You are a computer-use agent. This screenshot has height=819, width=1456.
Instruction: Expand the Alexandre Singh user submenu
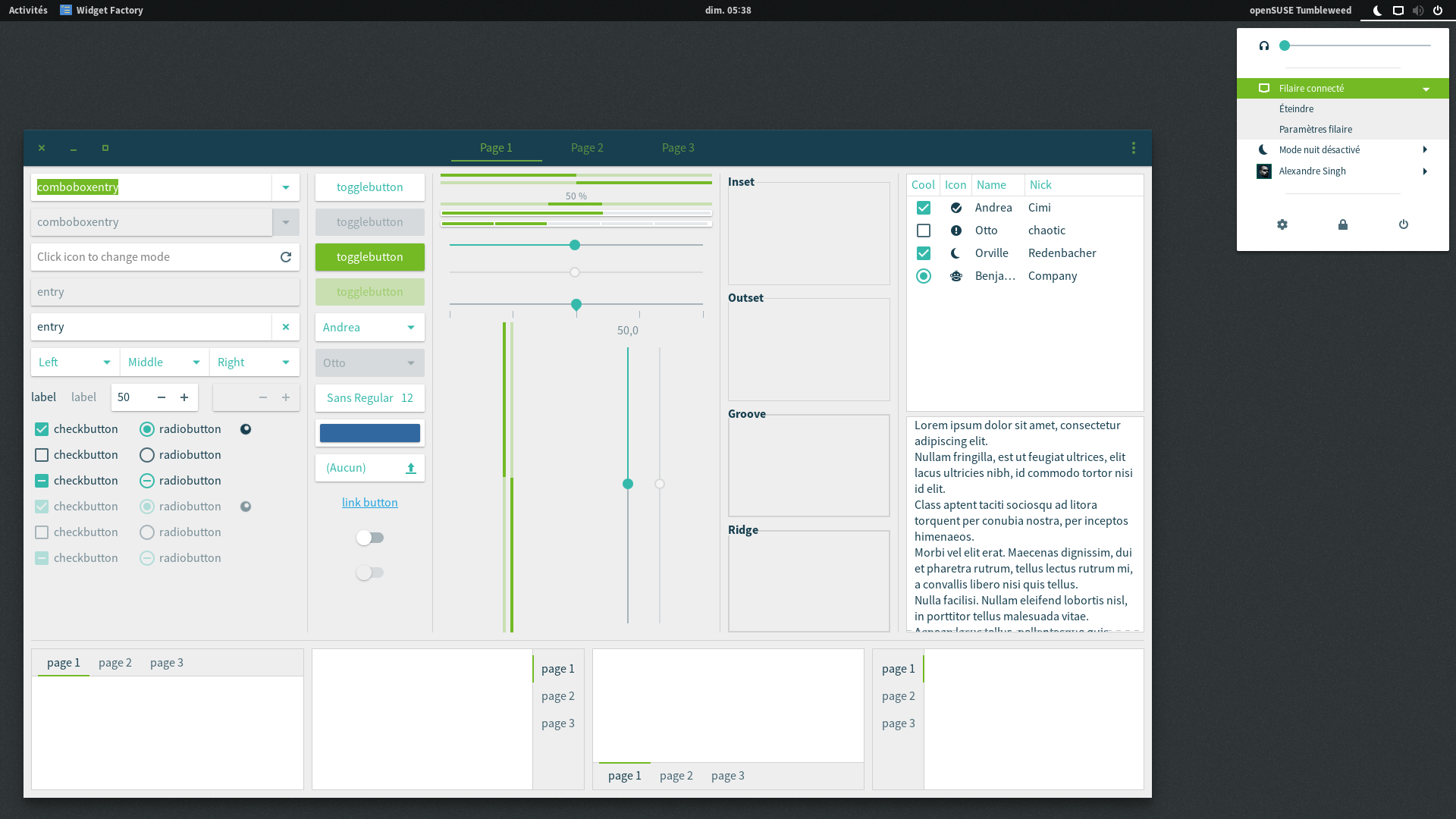1426,171
